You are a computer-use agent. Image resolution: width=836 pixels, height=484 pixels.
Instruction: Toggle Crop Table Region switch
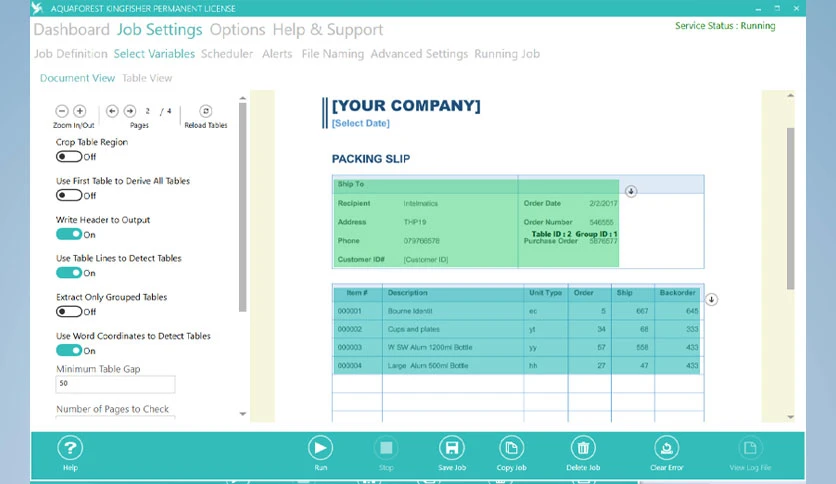coord(69,157)
